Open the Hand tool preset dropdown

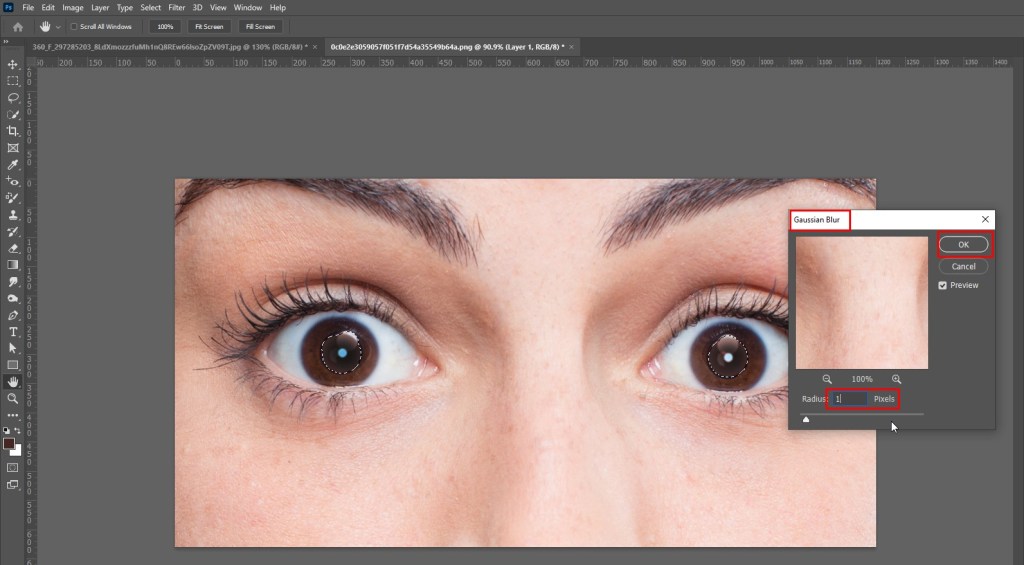point(59,26)
